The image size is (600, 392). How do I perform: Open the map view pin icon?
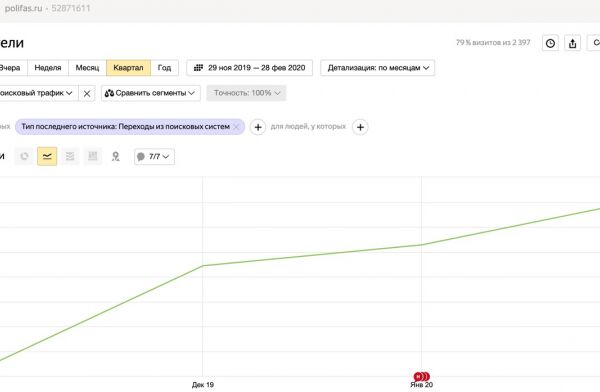[x=116, y=156]
